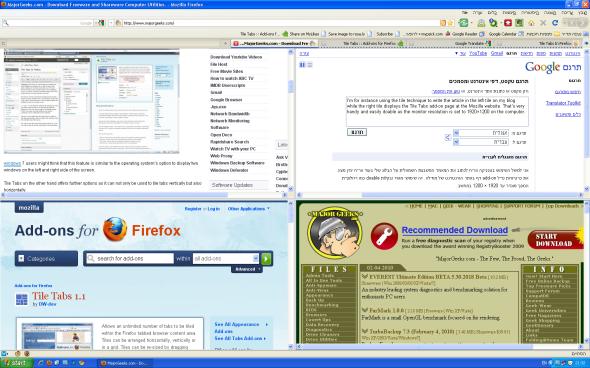
Task: Select the MajorGeeks.com browser tab
Action: point(275,44)
